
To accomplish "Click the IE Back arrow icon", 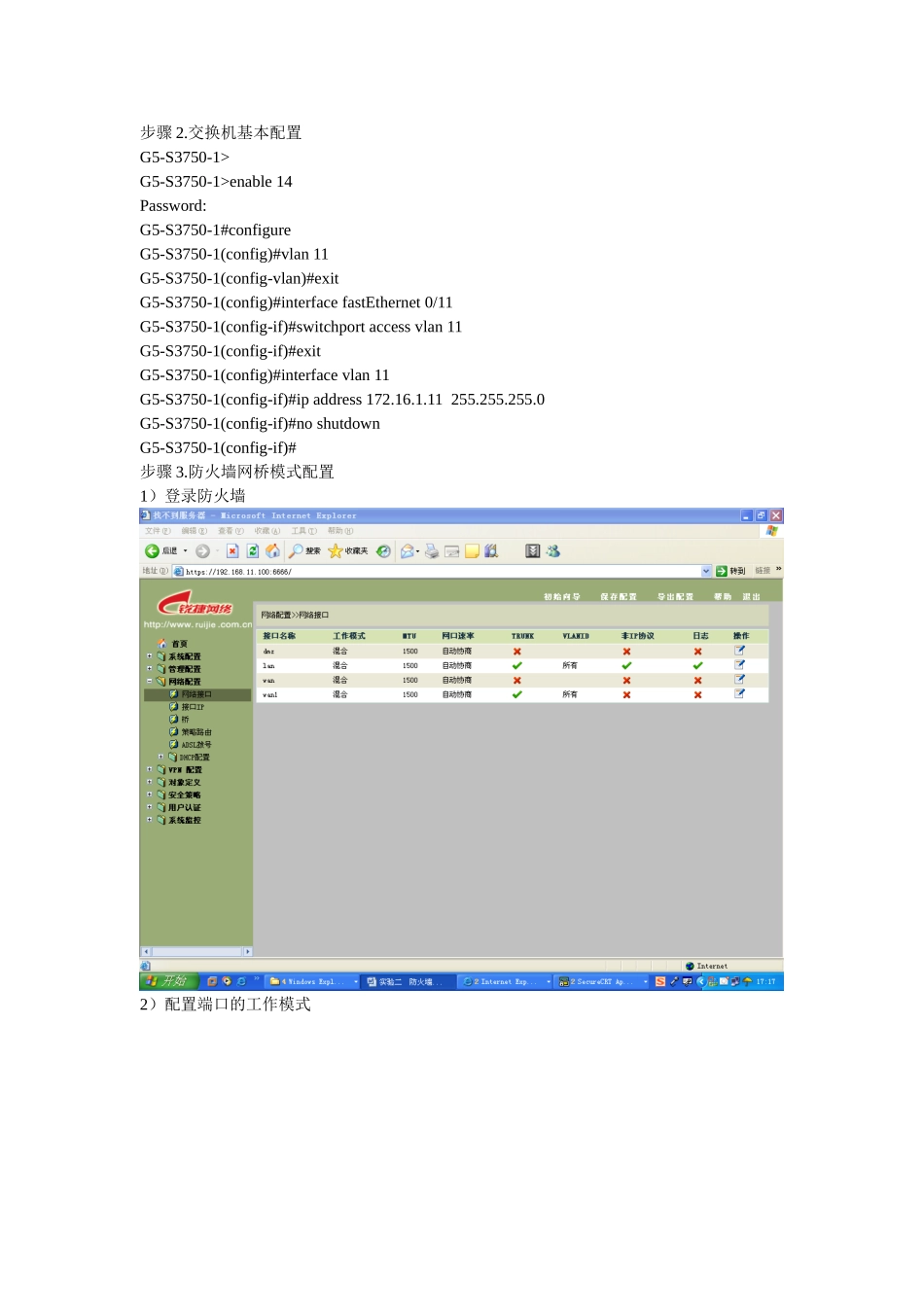I will (152, 551).
